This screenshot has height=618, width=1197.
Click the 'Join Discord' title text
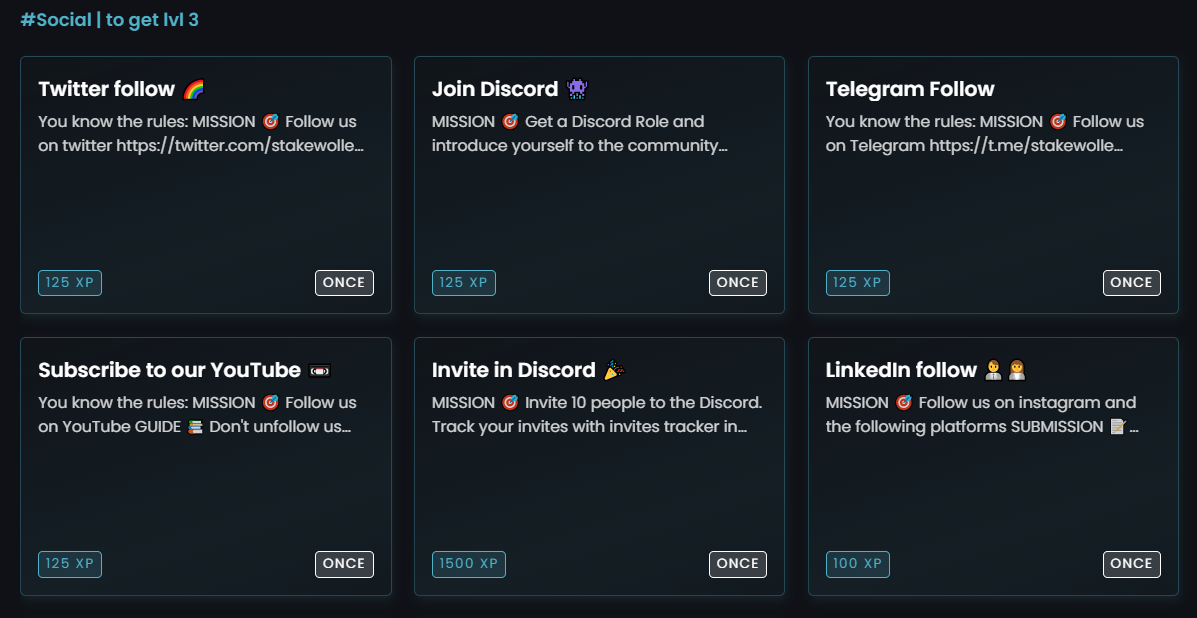495,89
